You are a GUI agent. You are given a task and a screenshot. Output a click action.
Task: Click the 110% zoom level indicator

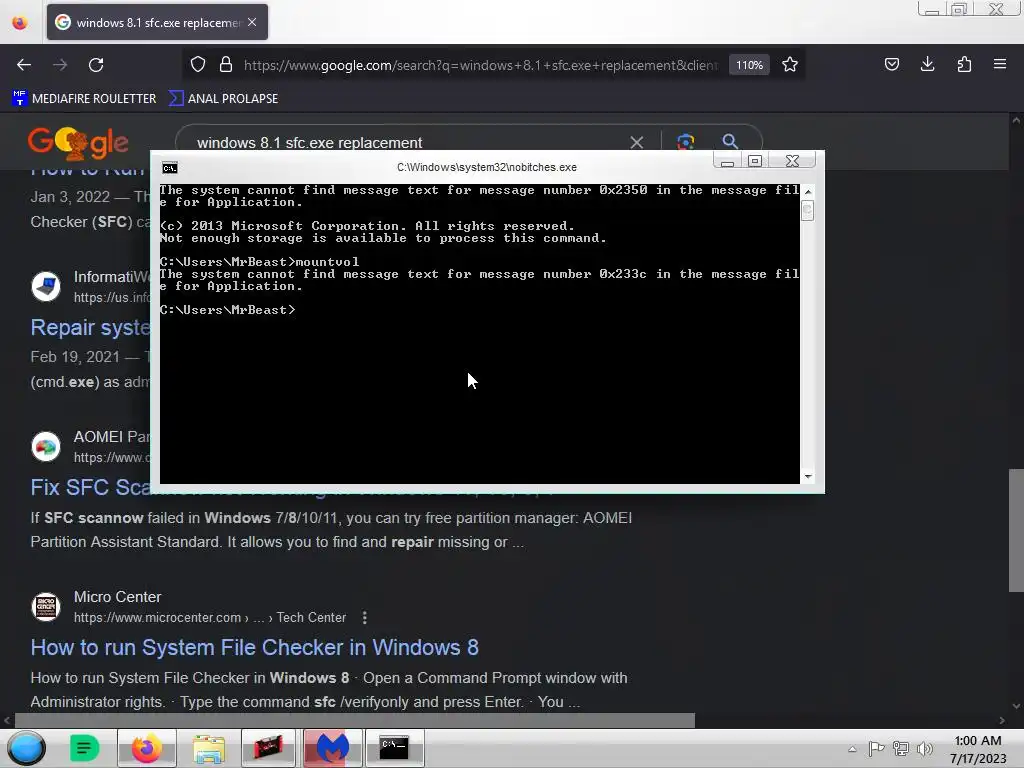(x=749, y=65)
